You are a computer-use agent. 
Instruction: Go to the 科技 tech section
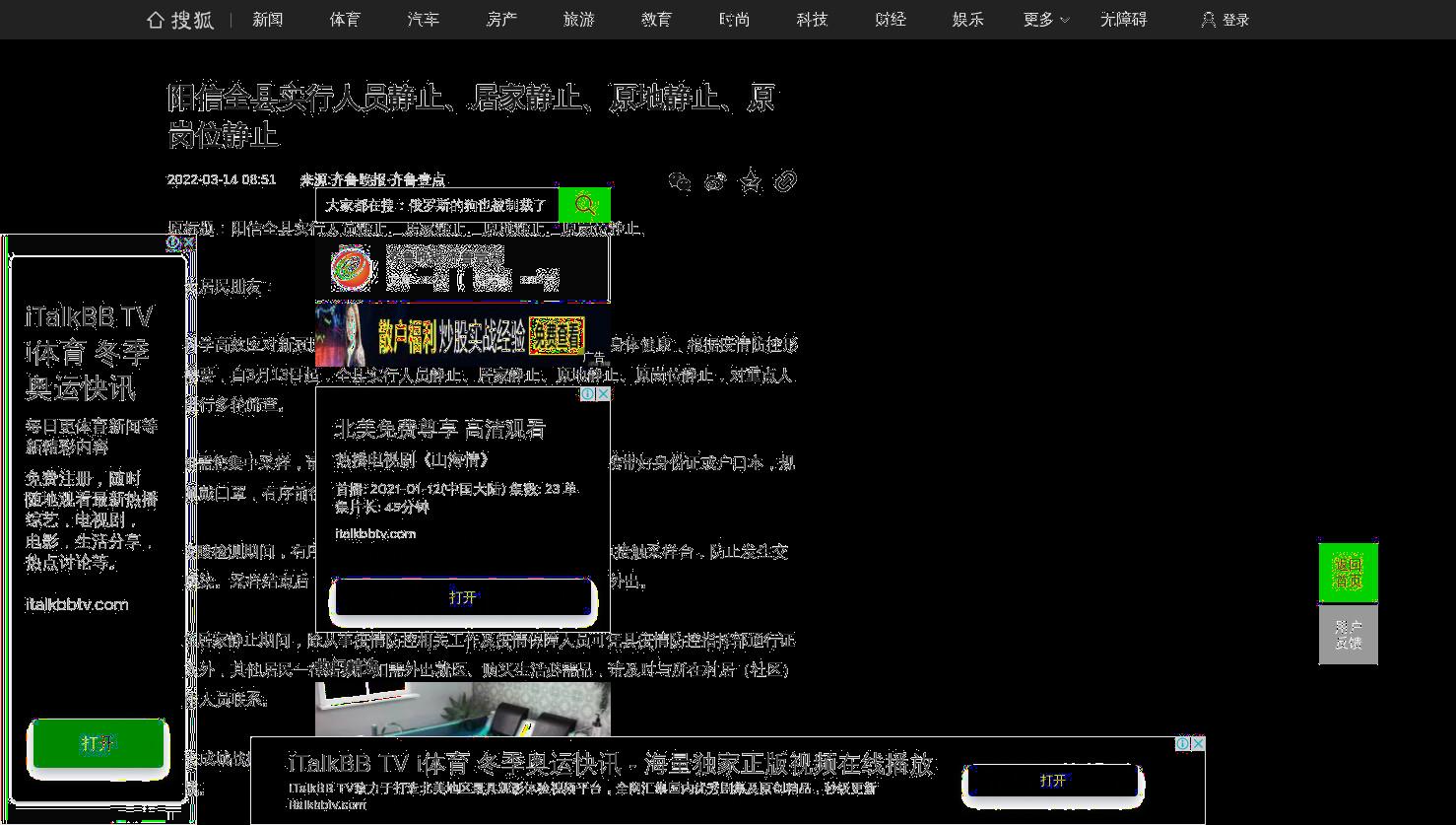pyautogui.click(x=812, y=20)
